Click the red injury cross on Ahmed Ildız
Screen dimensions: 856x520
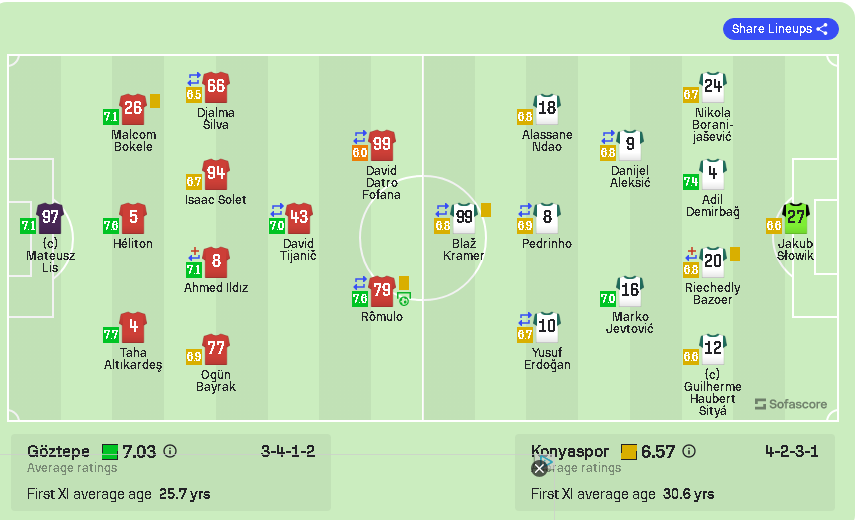(194, 252)
